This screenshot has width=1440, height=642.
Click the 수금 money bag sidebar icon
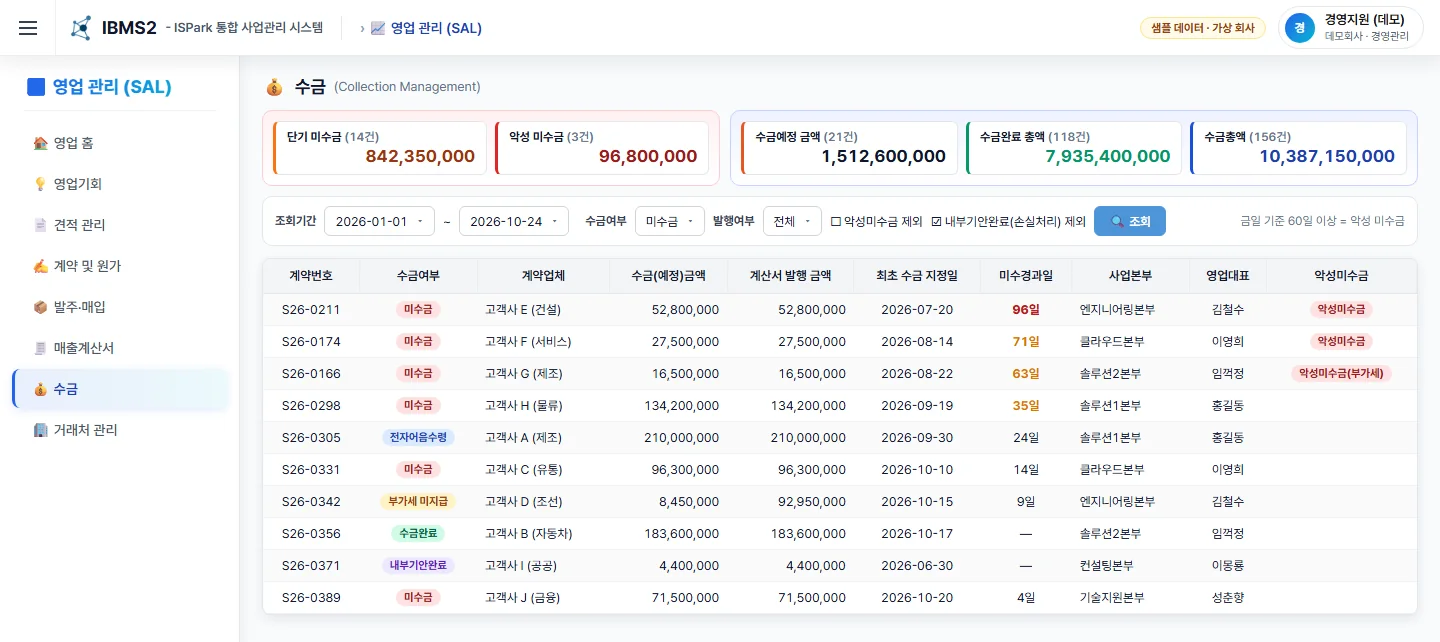pyautogui.click(x=40, y=389)
